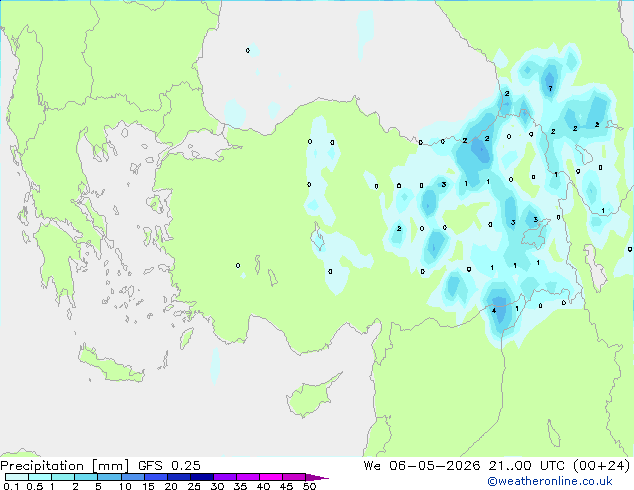Click the legend label '25'
The width and height of the screenshot is (634, 490).
(194, 486)
